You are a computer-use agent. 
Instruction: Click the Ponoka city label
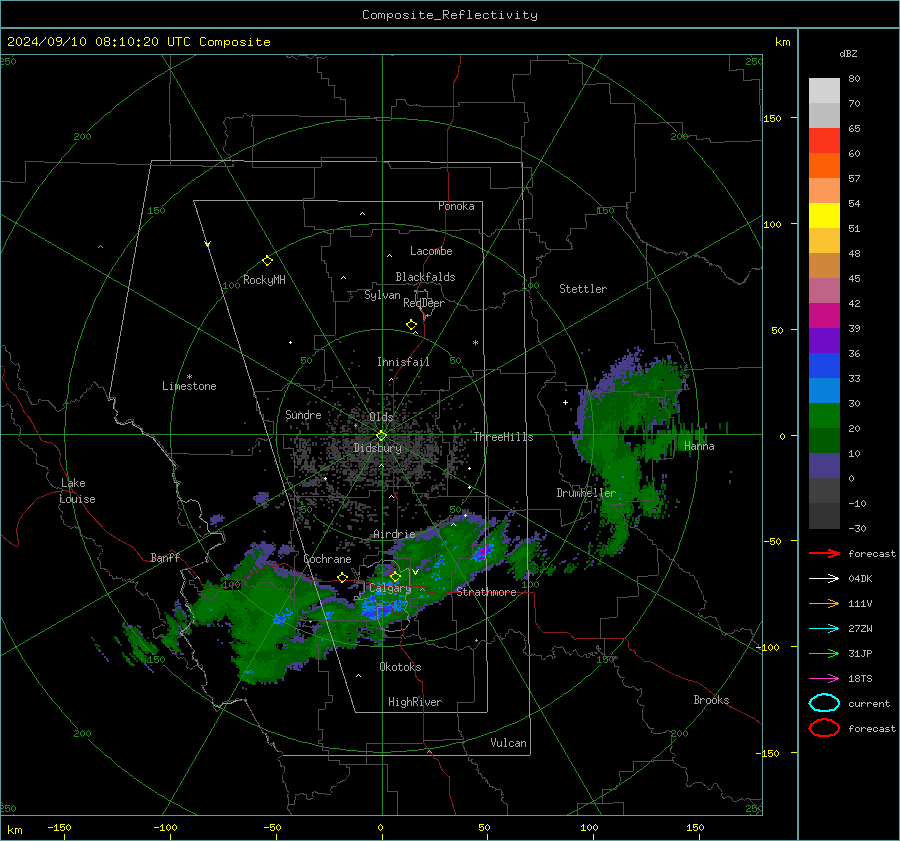coord(456,206)
